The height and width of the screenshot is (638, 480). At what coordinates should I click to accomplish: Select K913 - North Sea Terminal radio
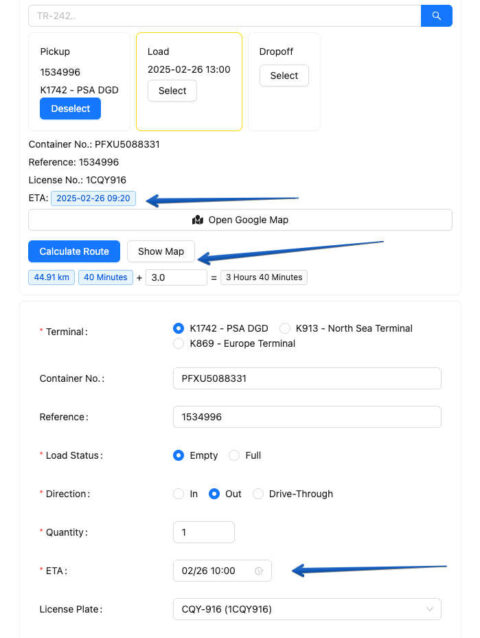(x=284, y=328)
